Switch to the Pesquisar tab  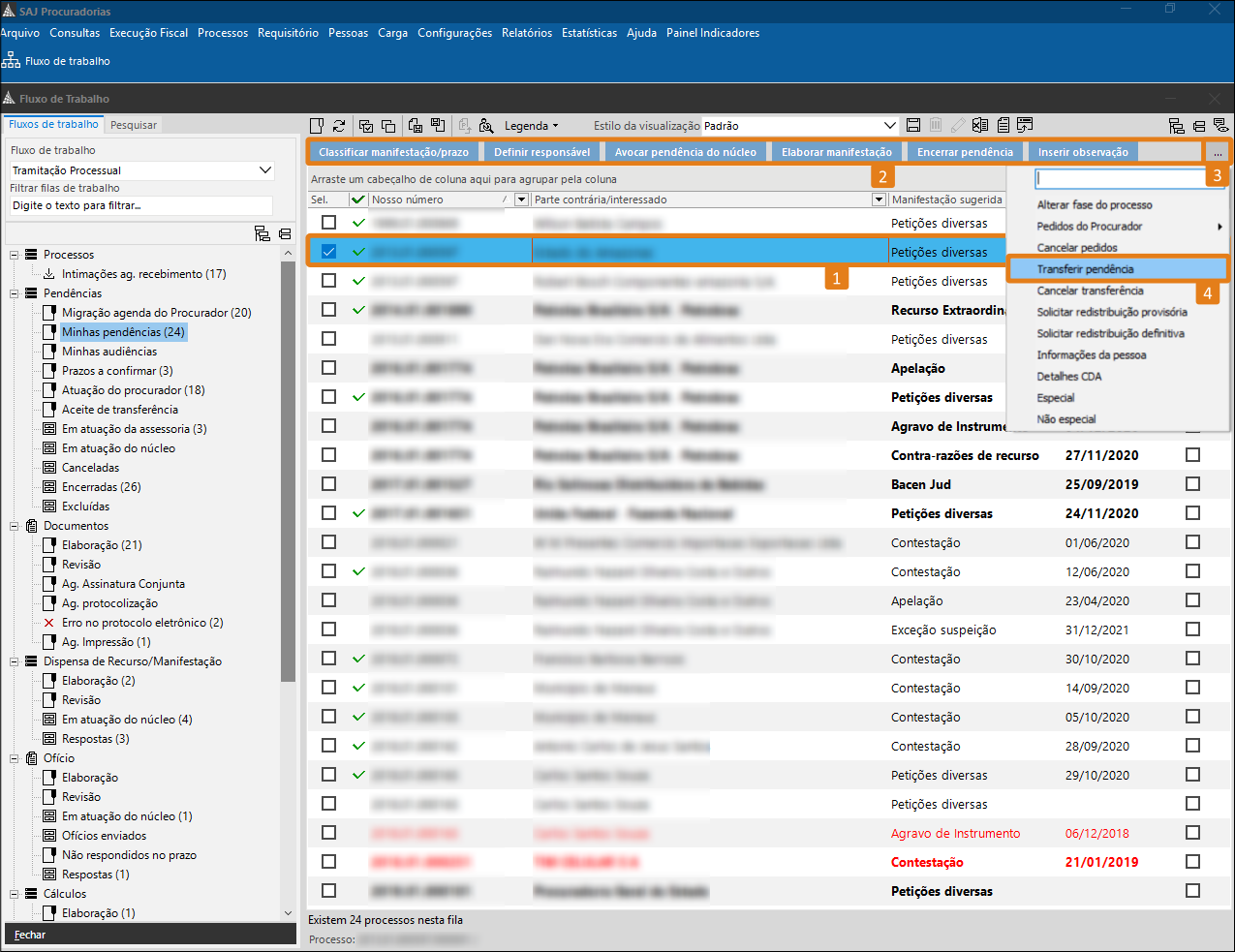(134, 125)
